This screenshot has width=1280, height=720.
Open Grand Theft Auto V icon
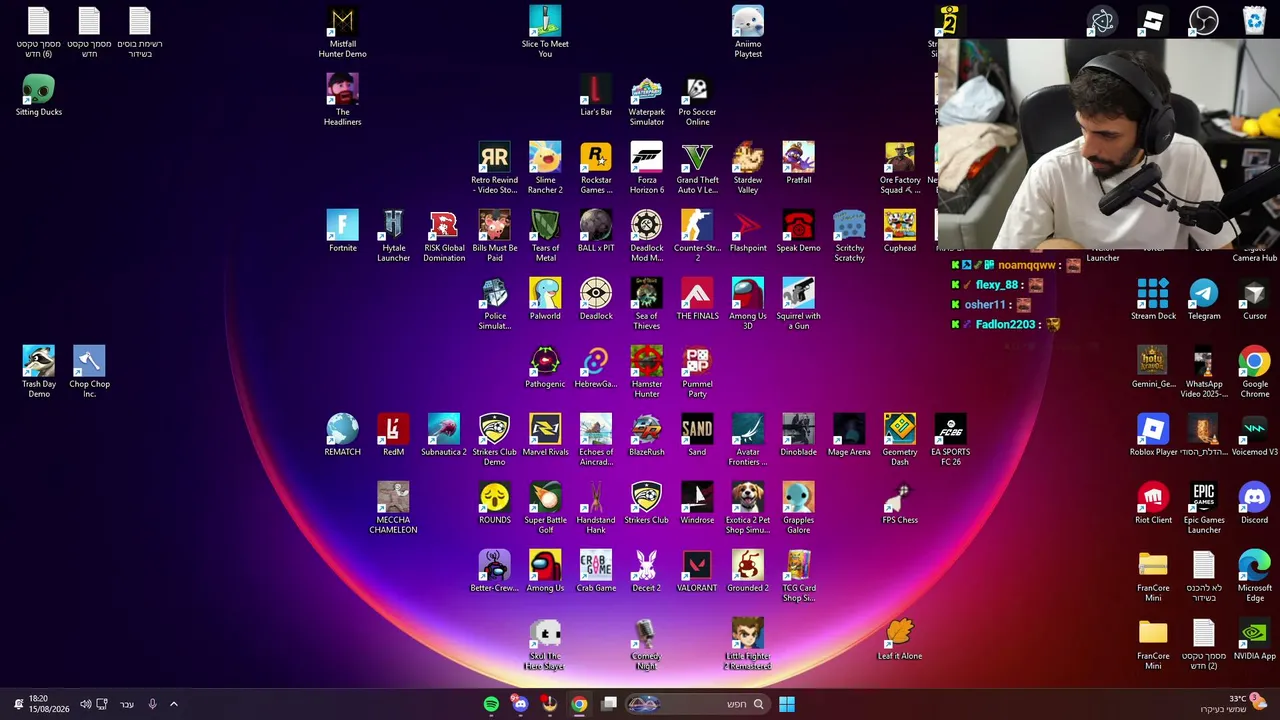(697, 168)
